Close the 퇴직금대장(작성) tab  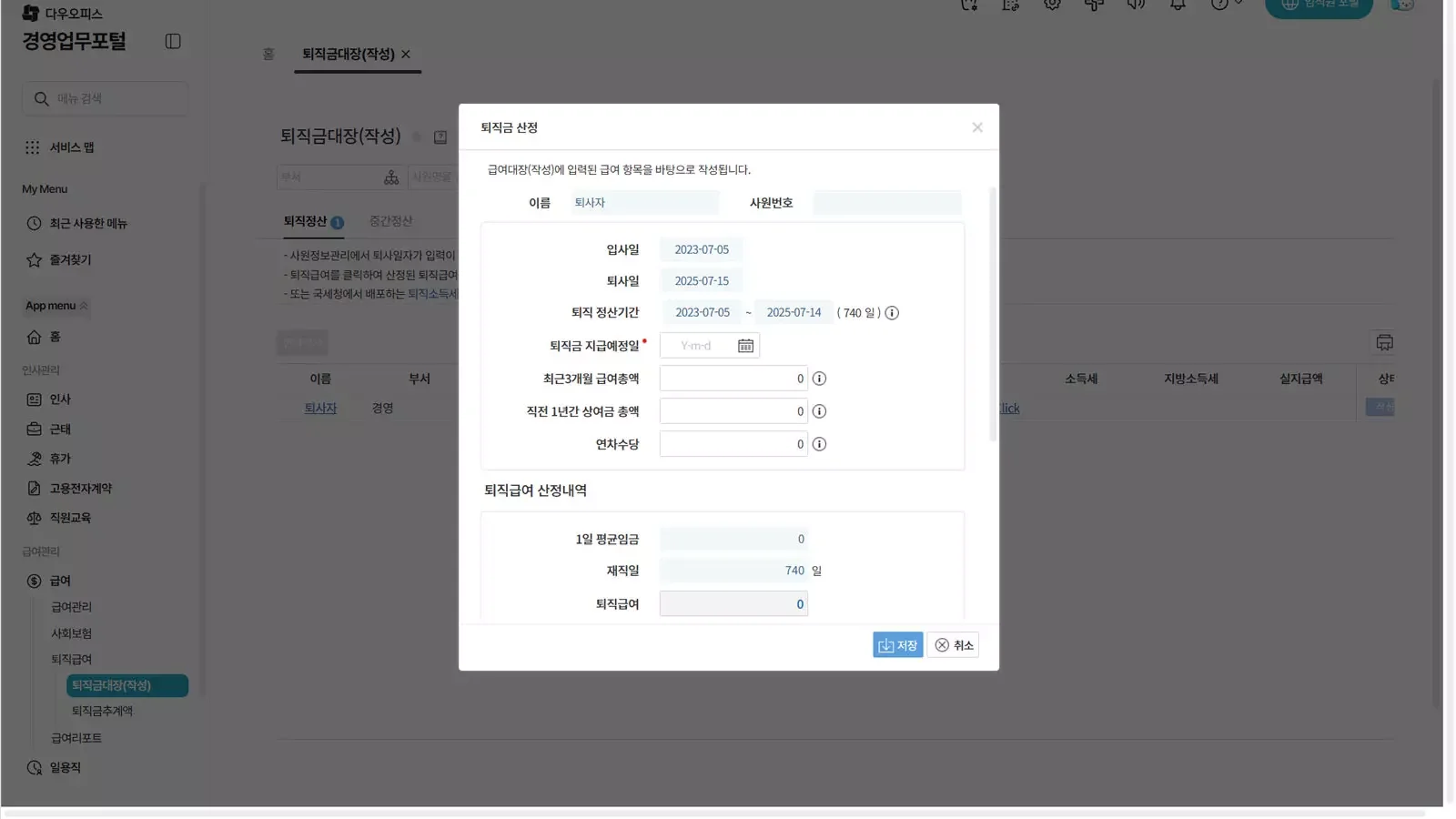click(x=406, y=55)
